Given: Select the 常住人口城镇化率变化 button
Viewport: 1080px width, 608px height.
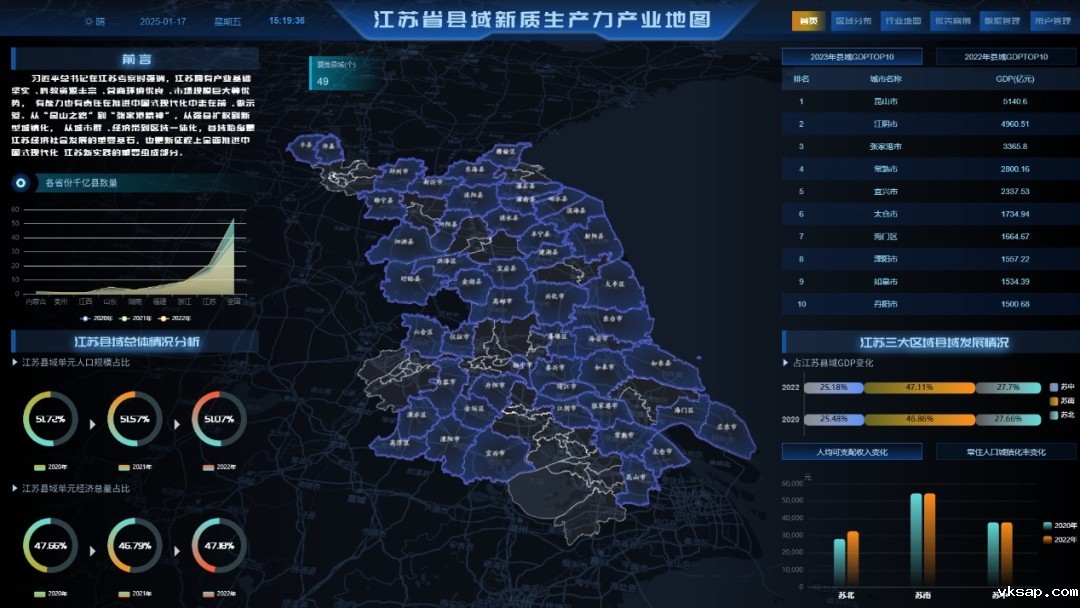Looking at the screenshot, I should [1006, 452].
